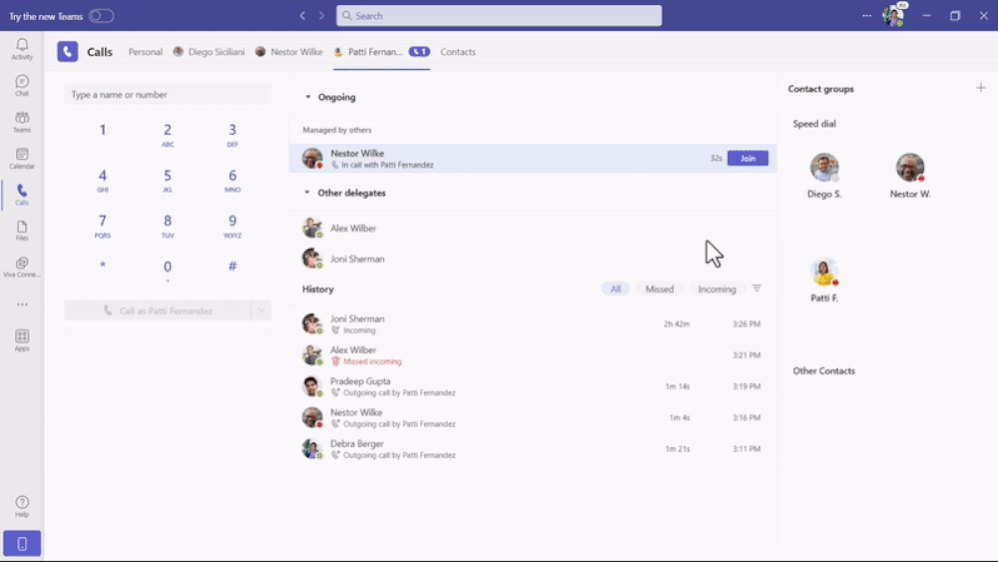Click the Search box in title bar
Image resolution: width=998 pixels, height=562 pixels.
pos(499,15)
